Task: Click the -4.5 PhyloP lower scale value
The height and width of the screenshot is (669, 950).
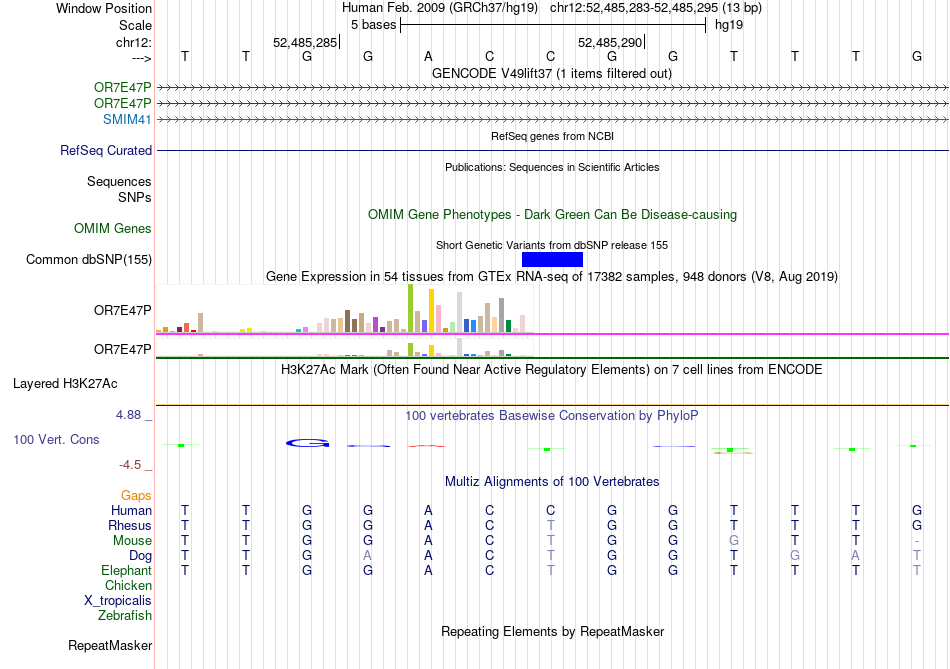Action: 130,465
